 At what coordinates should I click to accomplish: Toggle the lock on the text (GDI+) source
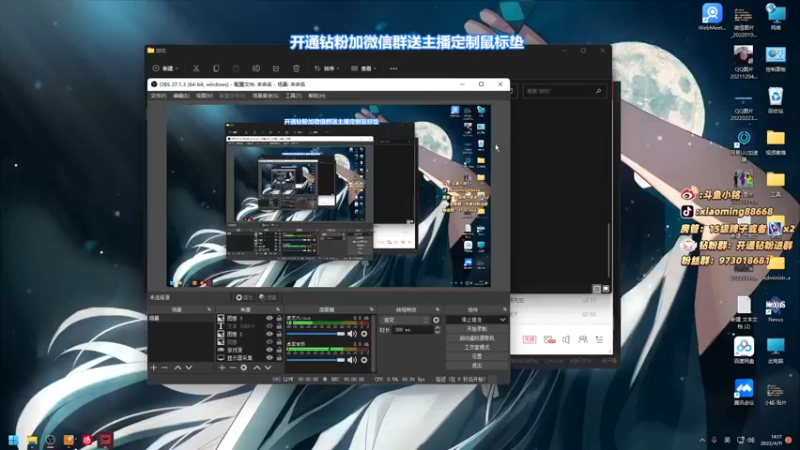click(x=279, y=326)
